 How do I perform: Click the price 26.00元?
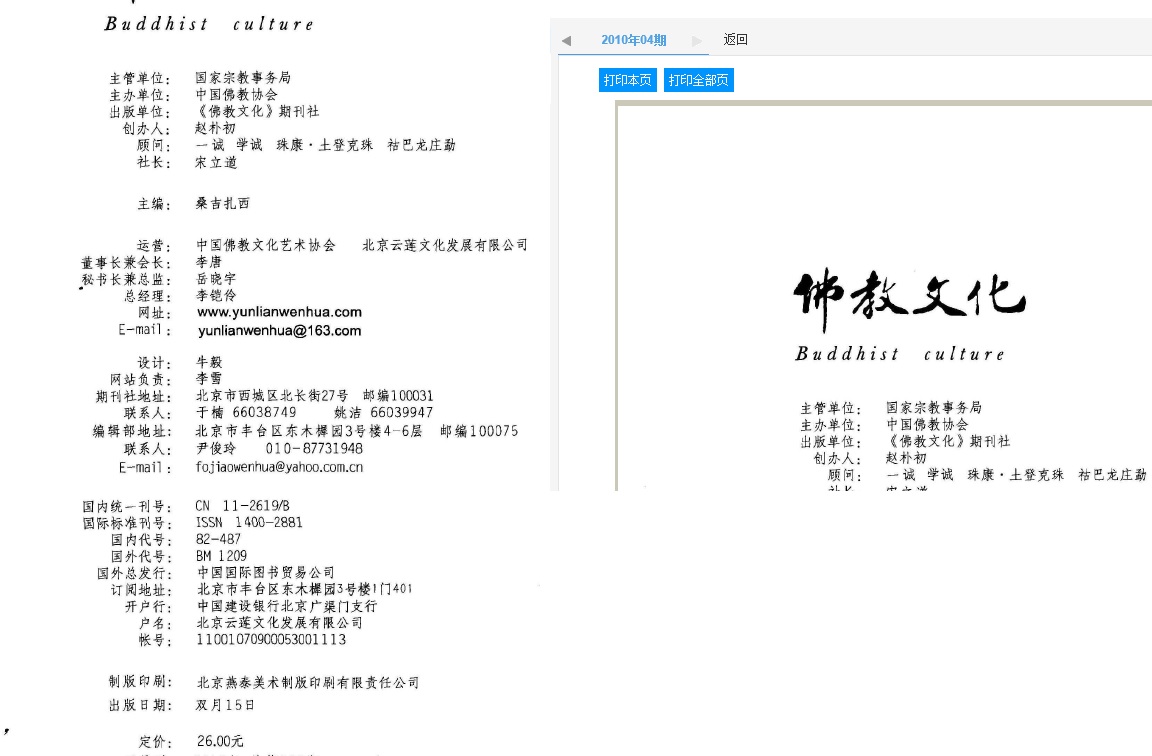point(220,741)
